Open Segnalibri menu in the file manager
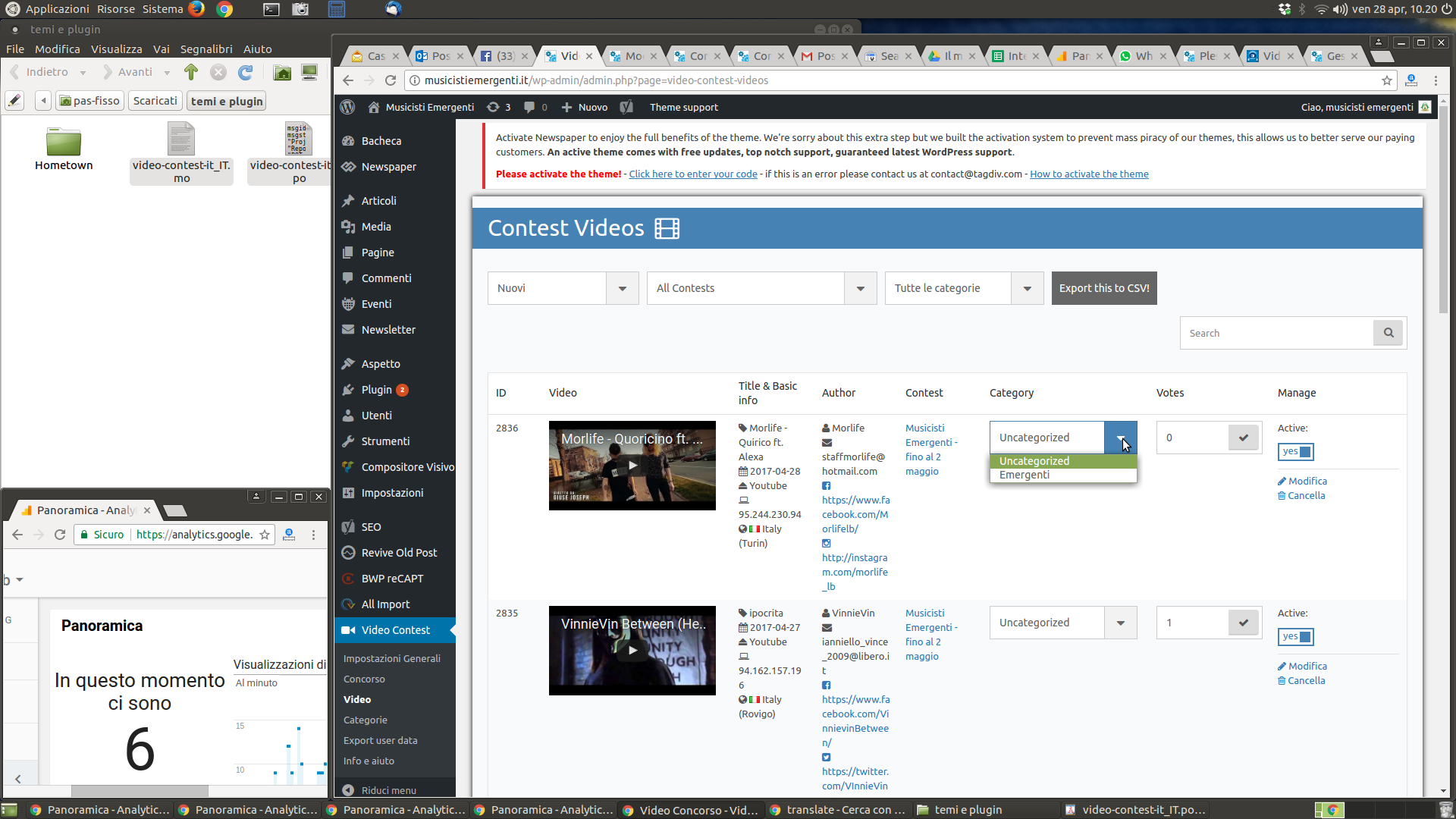1456x819 pixels. click(x=206, y=49)
